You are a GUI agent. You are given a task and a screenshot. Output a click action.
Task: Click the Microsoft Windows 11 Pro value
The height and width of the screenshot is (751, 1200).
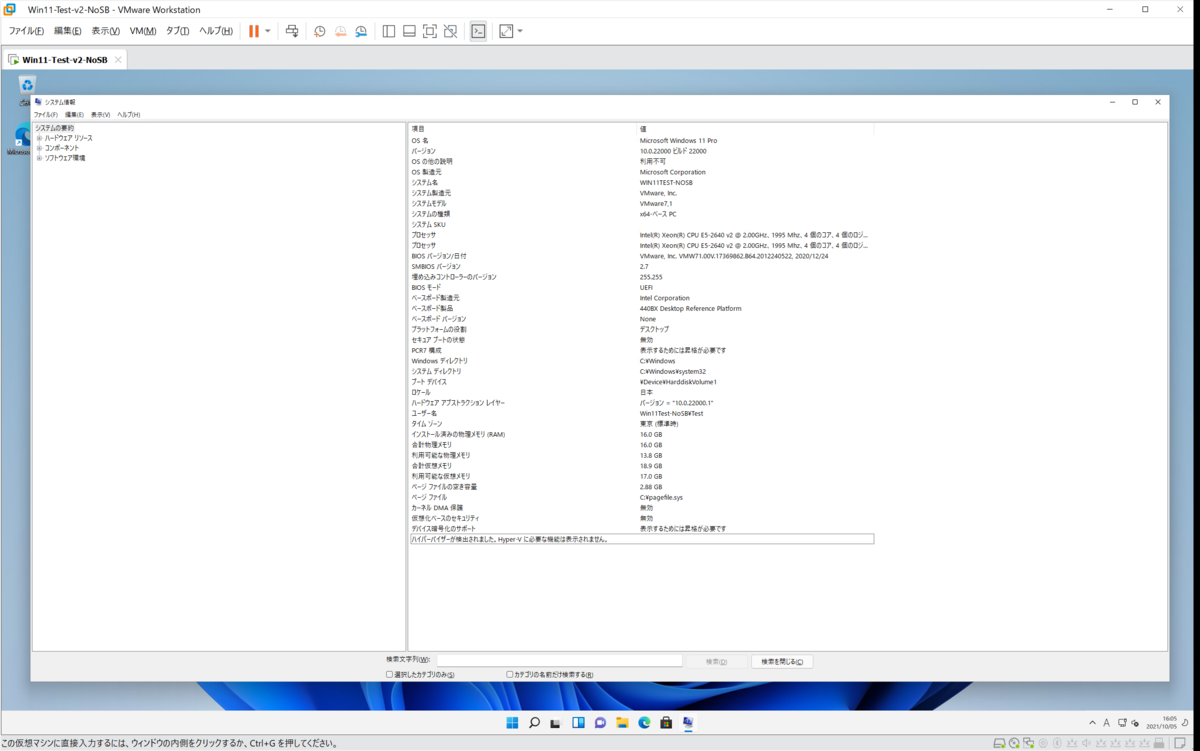(x=678, y=141)
